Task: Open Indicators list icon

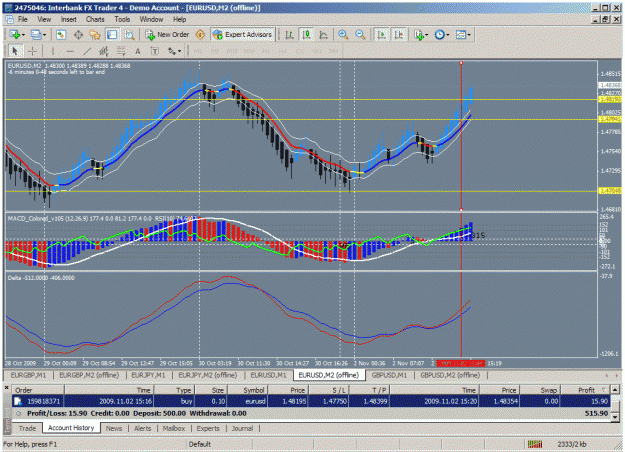Action: (418, 35)
